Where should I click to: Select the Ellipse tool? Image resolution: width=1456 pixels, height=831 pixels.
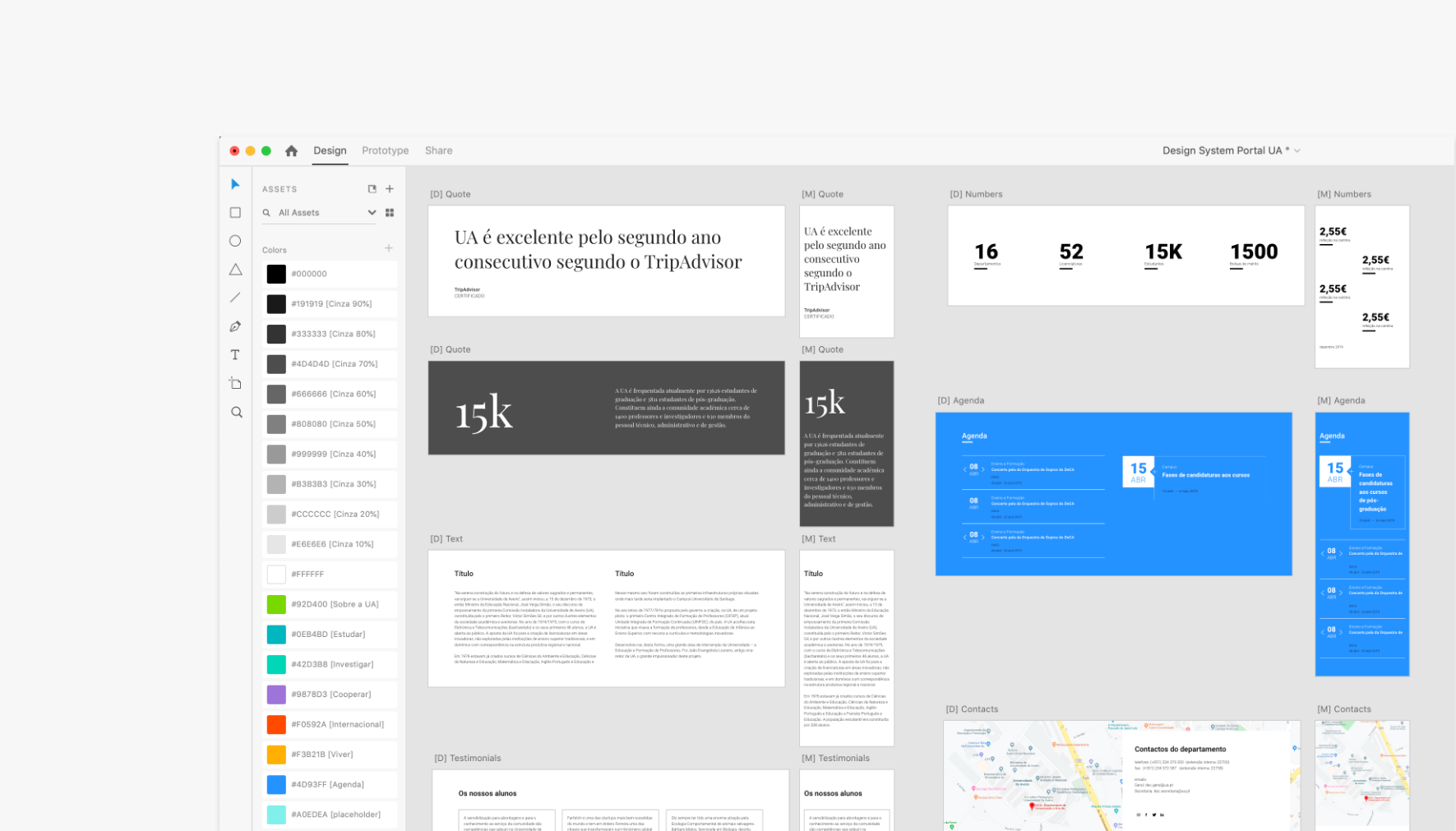pos(235,240)
